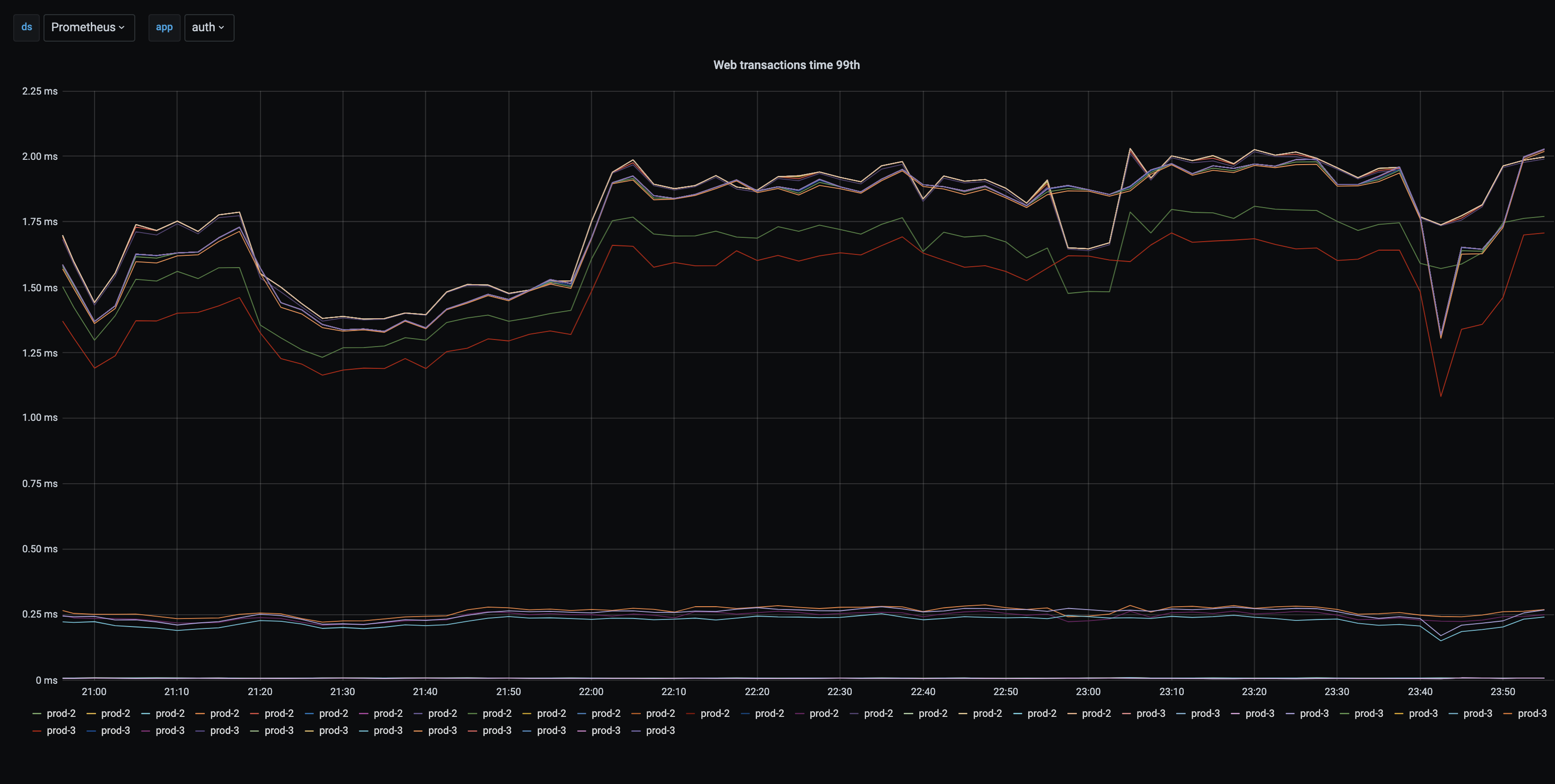Click the 1.00 ms label on the y-axis
This screenshot has height=784, width=1555.
[x=40, y=418]
